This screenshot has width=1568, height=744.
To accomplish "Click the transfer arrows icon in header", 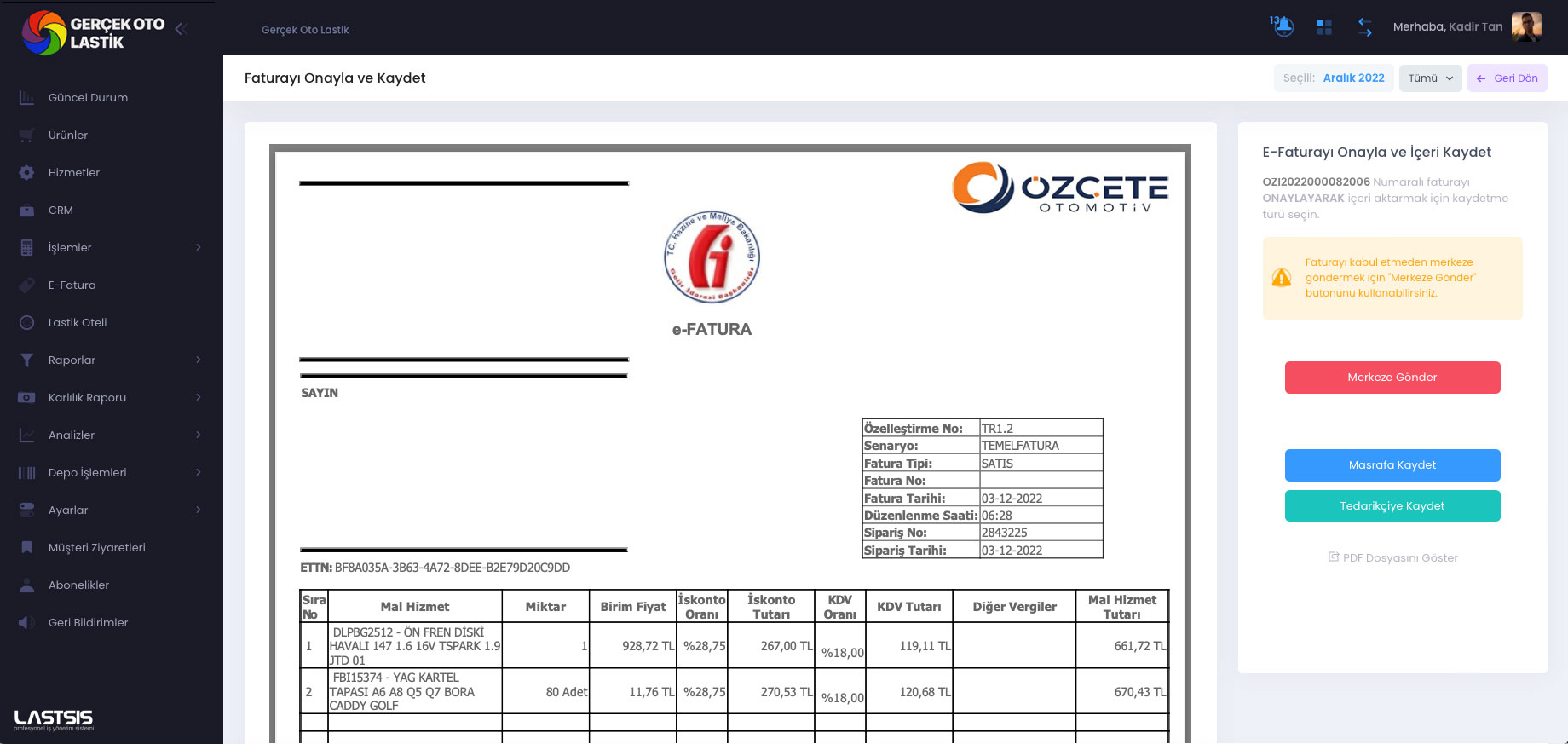I will [1364, 27].
